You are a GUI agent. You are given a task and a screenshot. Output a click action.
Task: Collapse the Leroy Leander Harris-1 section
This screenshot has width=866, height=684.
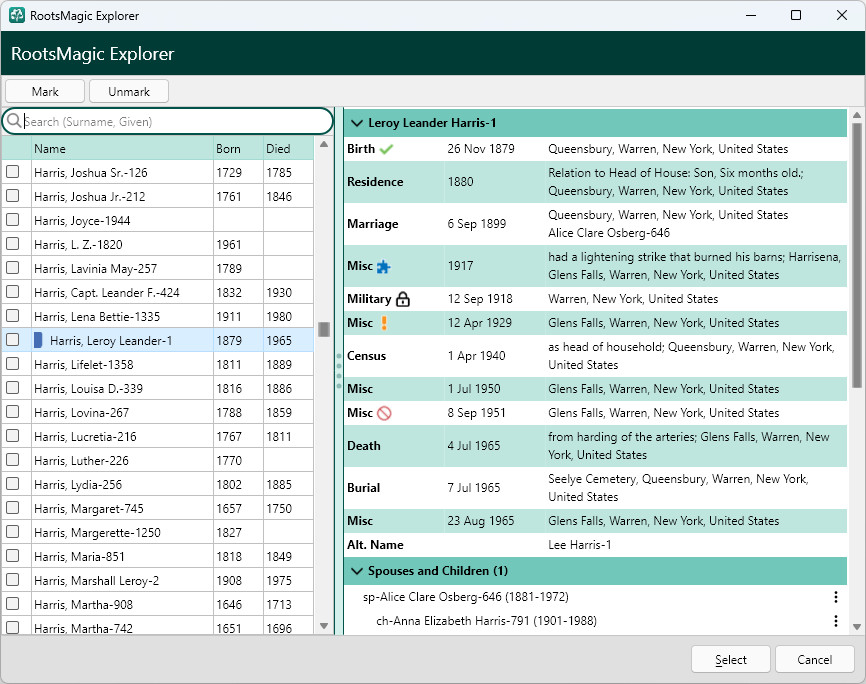tap(357, 123)
